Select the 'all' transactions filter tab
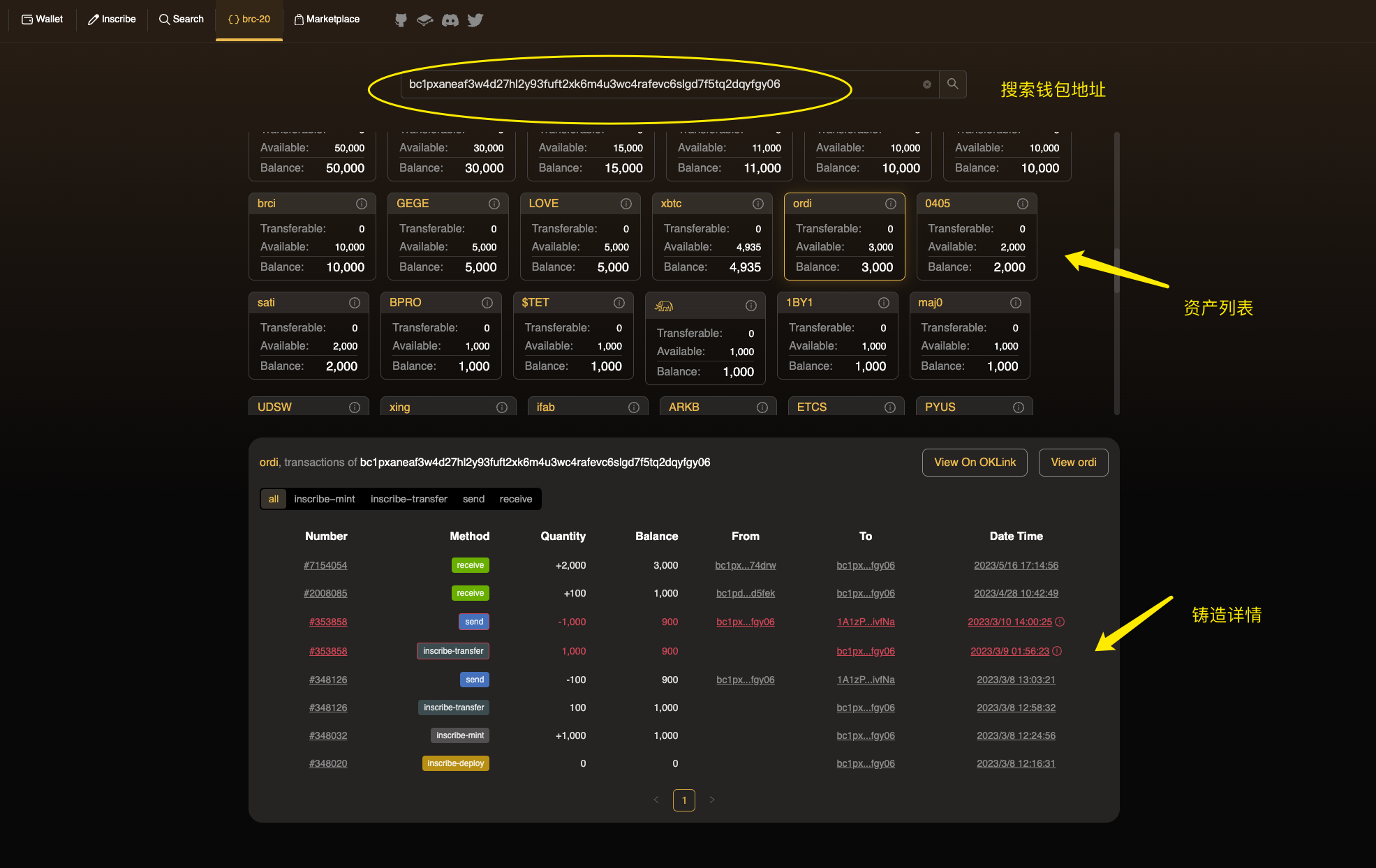 [273, 498]
